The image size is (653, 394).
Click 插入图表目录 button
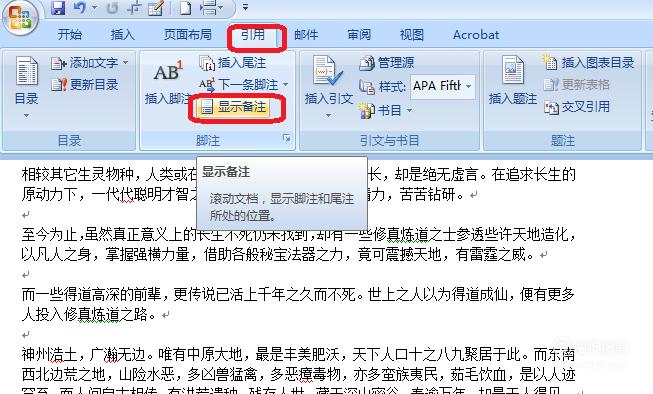588,63
